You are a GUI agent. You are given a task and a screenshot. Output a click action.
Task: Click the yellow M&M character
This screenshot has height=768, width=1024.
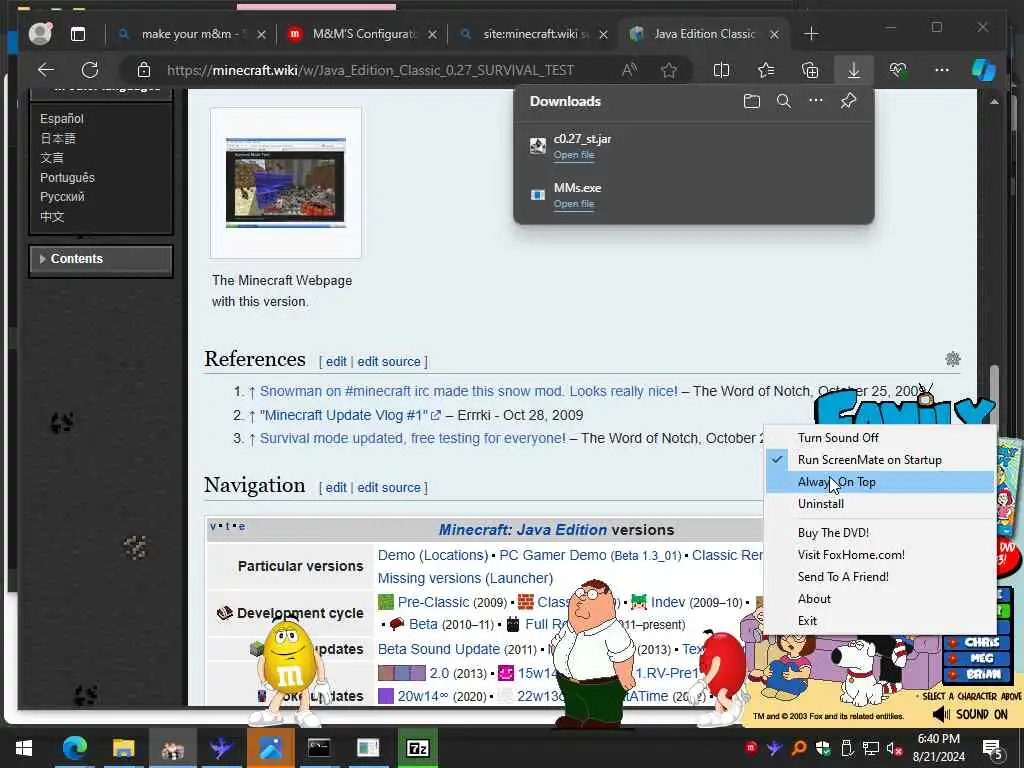pos(290,669)
